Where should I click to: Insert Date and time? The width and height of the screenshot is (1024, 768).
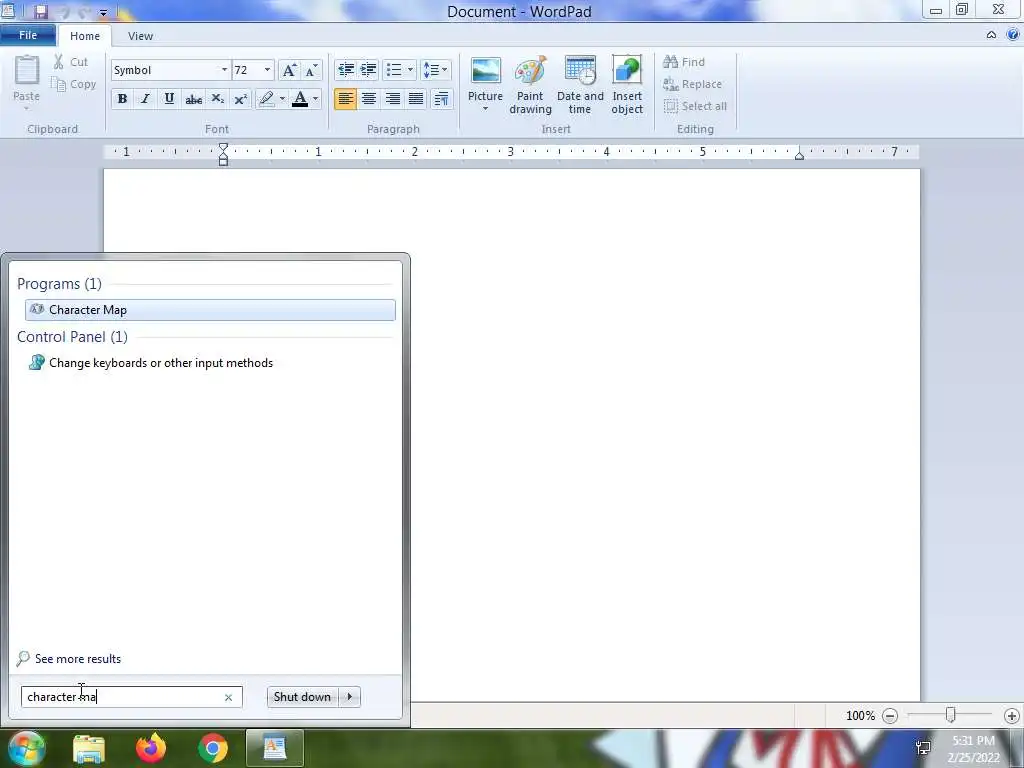pyautogui.click(x=580, y=85)
